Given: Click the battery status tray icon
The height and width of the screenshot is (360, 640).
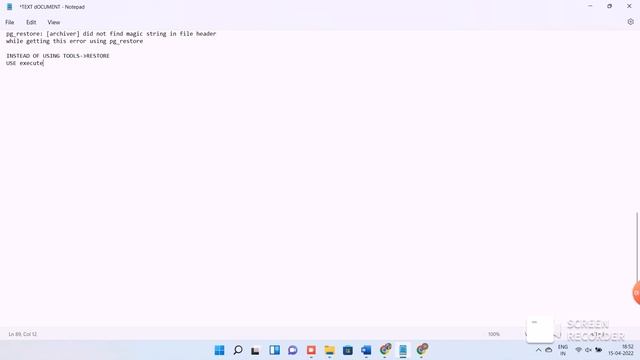Looking at the screenshot, I should coord(598,350).
